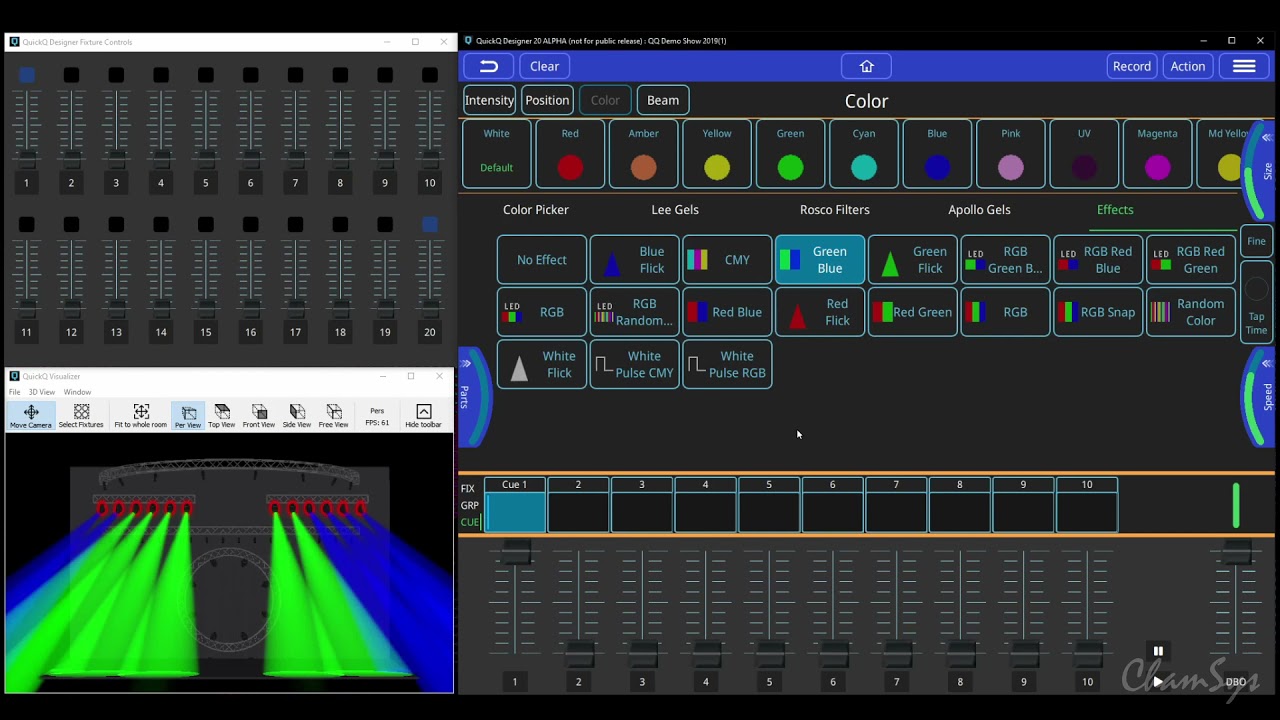Viewport: 1280px width, 720px height.
Task: Select the empty cue box 5
Action: click(x=769, y=505)
